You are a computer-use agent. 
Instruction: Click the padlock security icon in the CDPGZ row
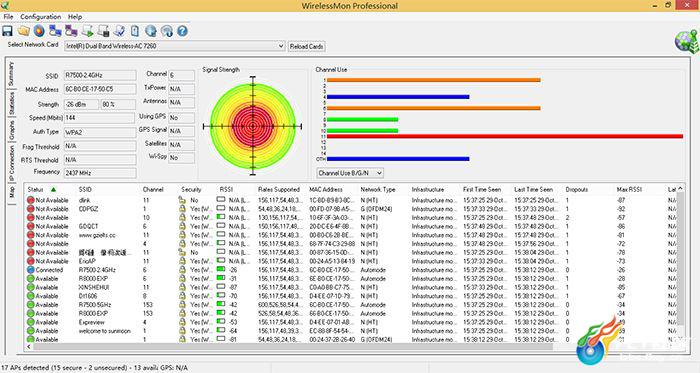coord(182,209)
